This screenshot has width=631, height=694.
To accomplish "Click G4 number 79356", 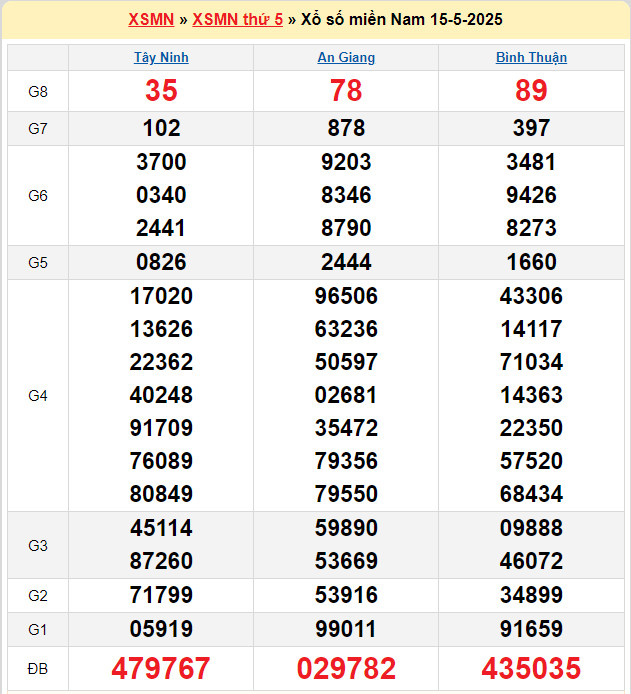I will [x=346, y=461].
